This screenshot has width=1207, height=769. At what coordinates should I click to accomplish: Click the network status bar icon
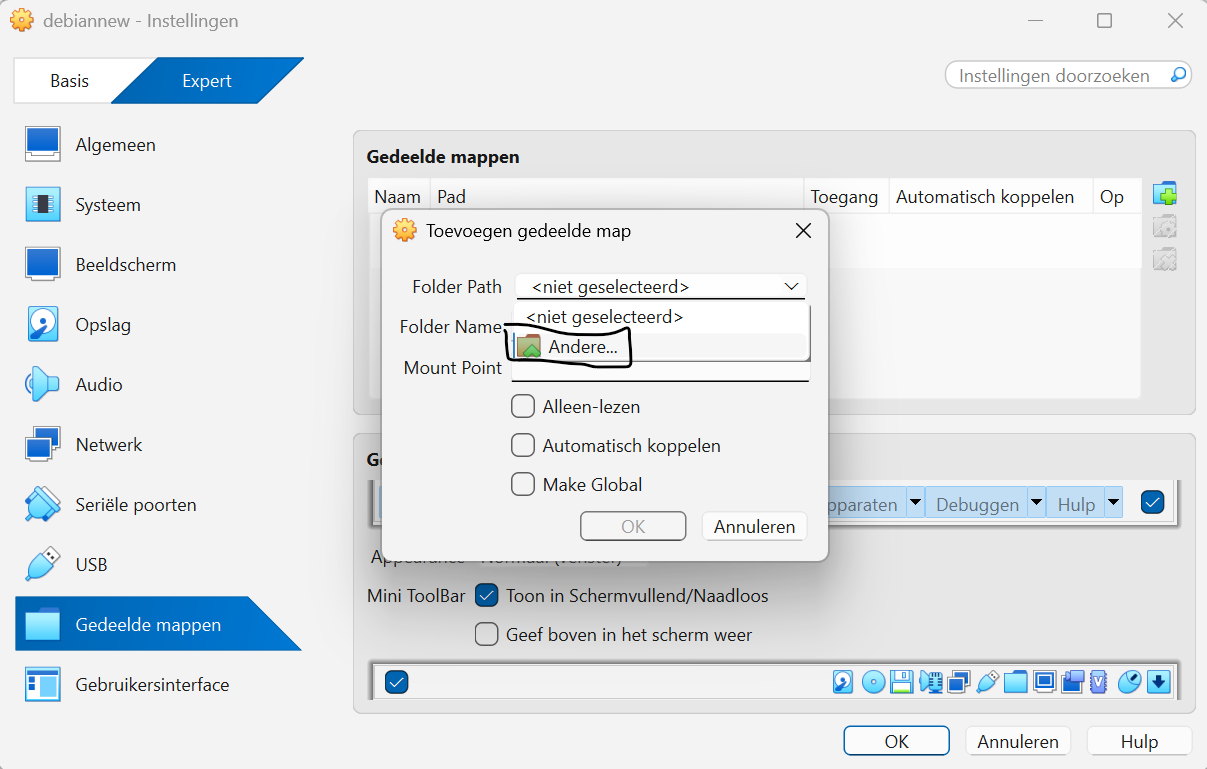pyautogui.click(x=959, y=682)
